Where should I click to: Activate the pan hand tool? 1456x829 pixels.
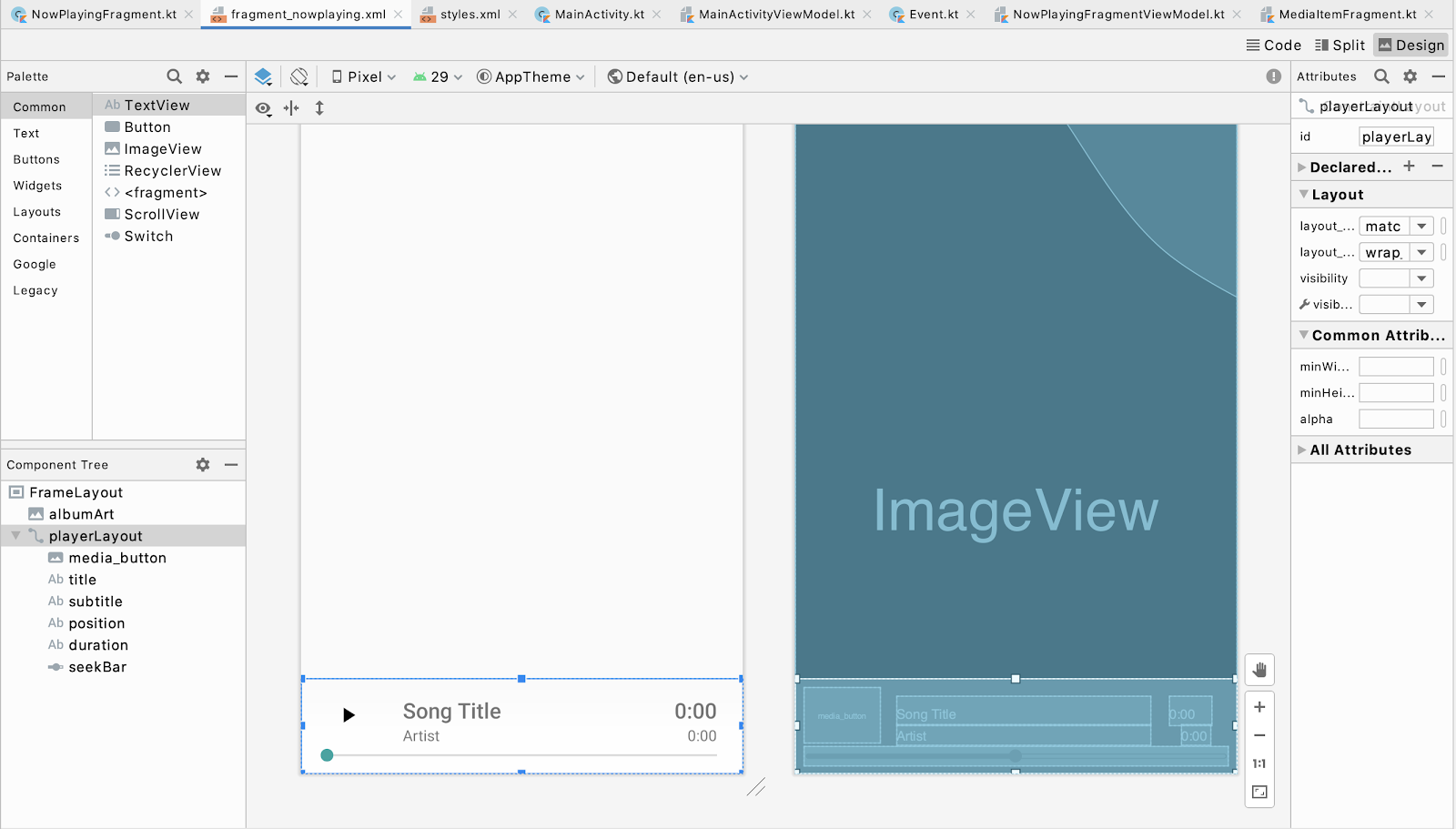[x=1259, y=671]
